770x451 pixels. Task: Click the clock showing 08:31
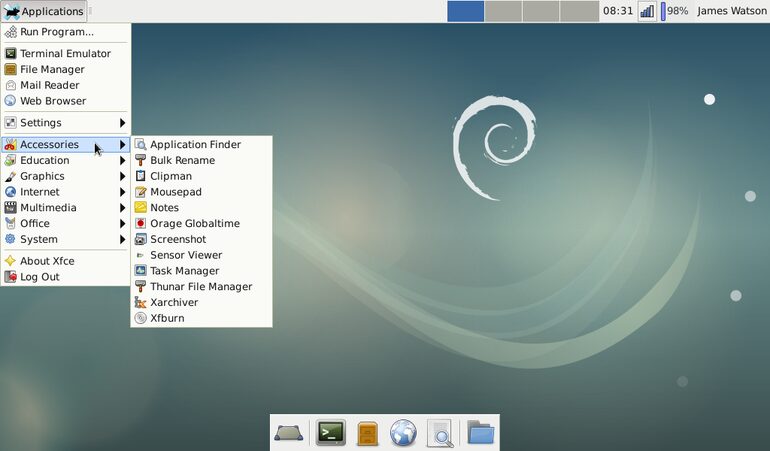pyautogui.click(x=618, y=11)
